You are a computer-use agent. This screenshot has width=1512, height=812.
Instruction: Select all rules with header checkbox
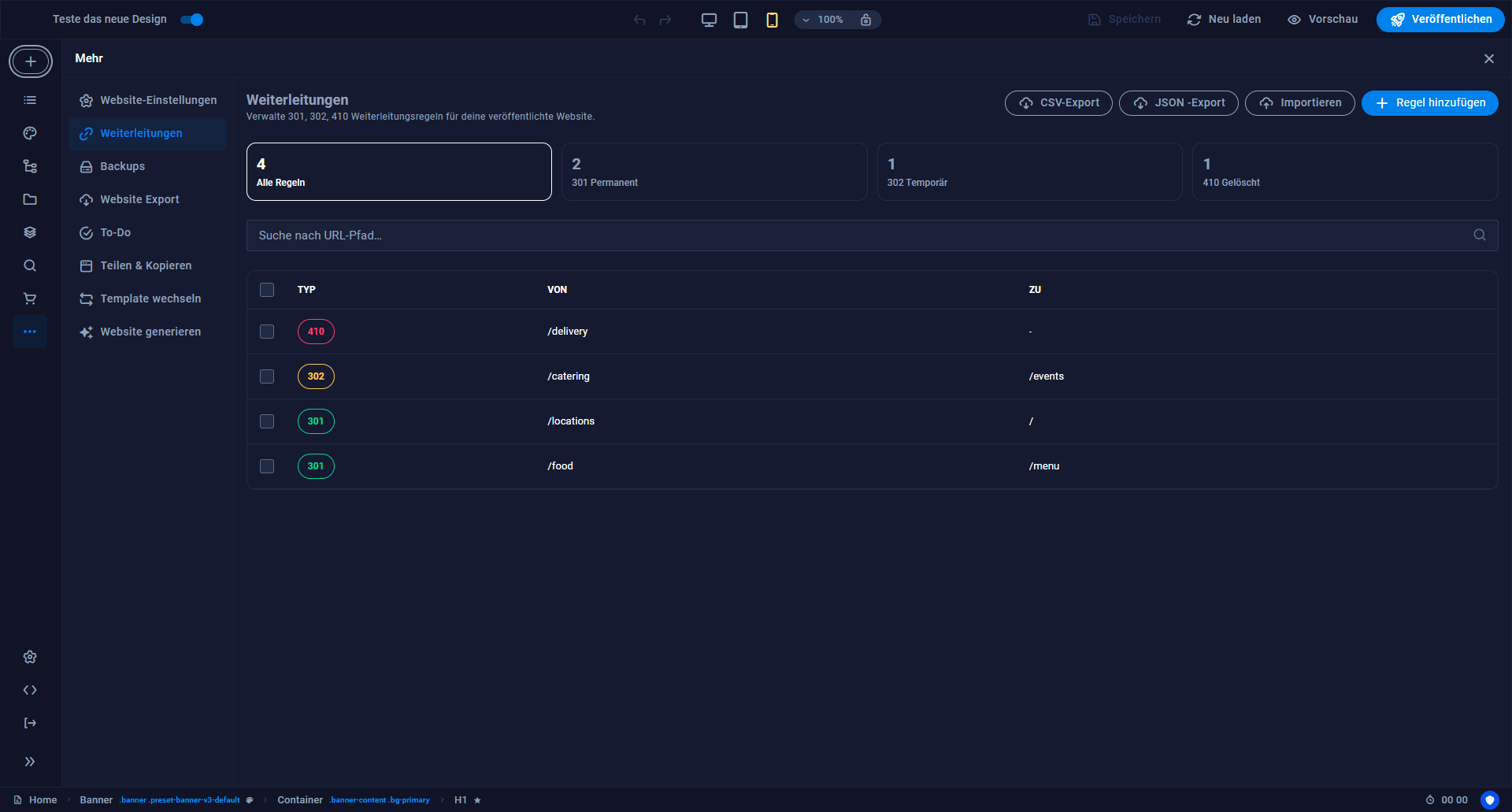267,290
